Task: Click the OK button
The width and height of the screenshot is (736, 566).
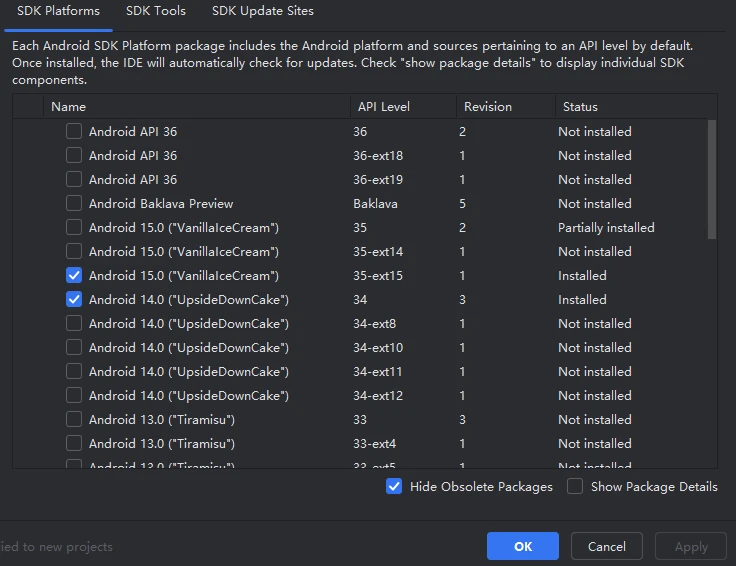Action: click(522, 546)
